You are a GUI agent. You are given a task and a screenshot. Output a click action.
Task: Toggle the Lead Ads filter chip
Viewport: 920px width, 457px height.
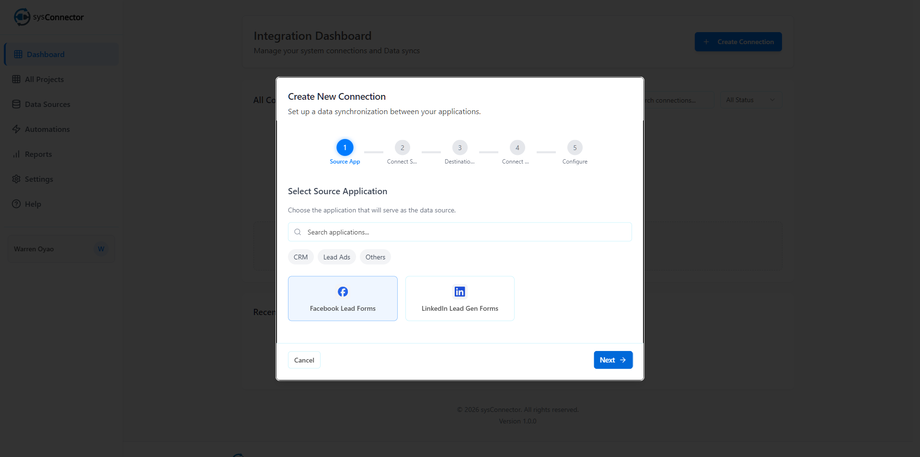[x=337, y=257]
